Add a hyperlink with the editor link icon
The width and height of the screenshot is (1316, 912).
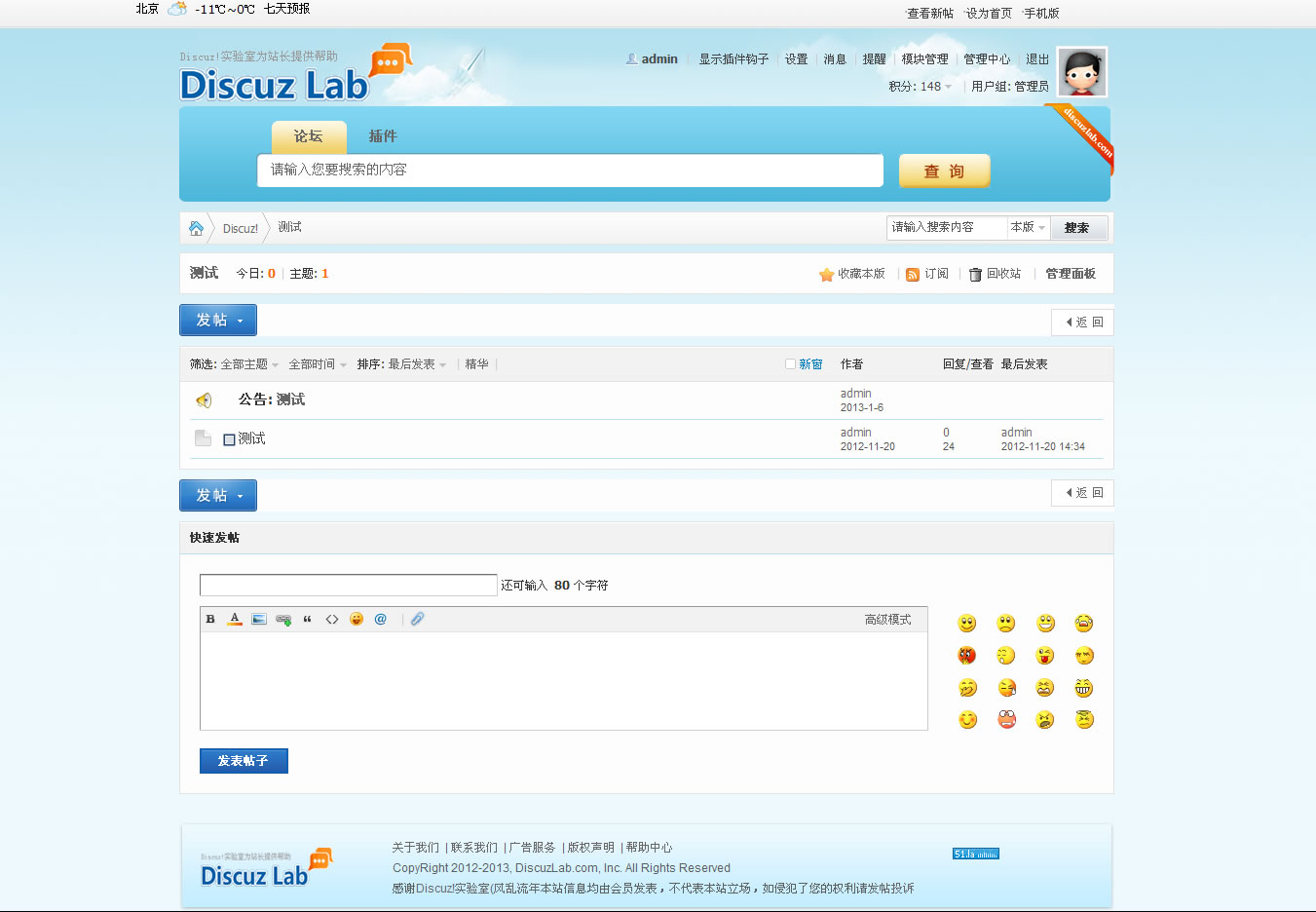[283, 619]
